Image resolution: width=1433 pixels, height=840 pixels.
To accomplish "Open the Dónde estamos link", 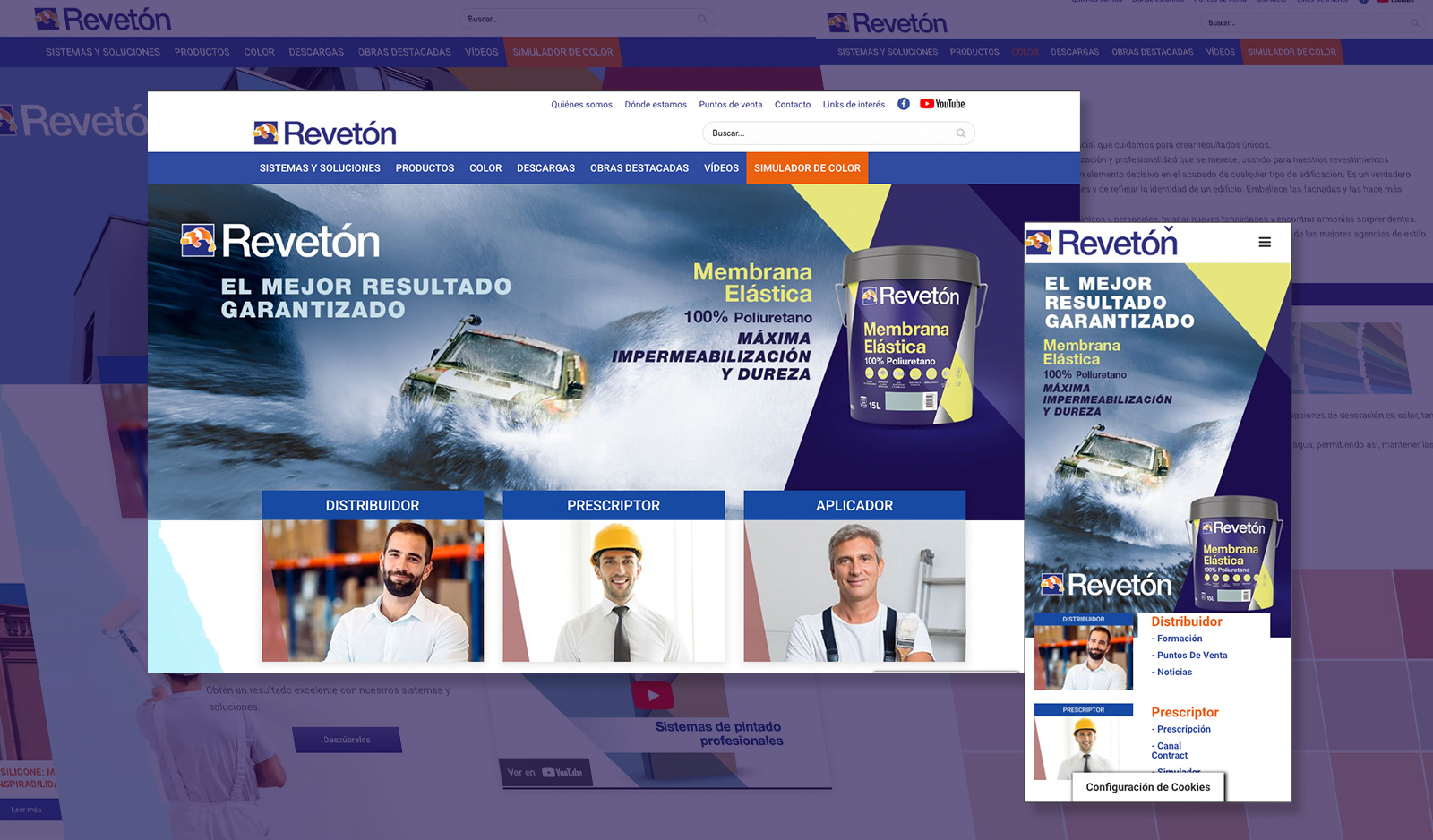I will pyautogui.click(x=656, y=105).
